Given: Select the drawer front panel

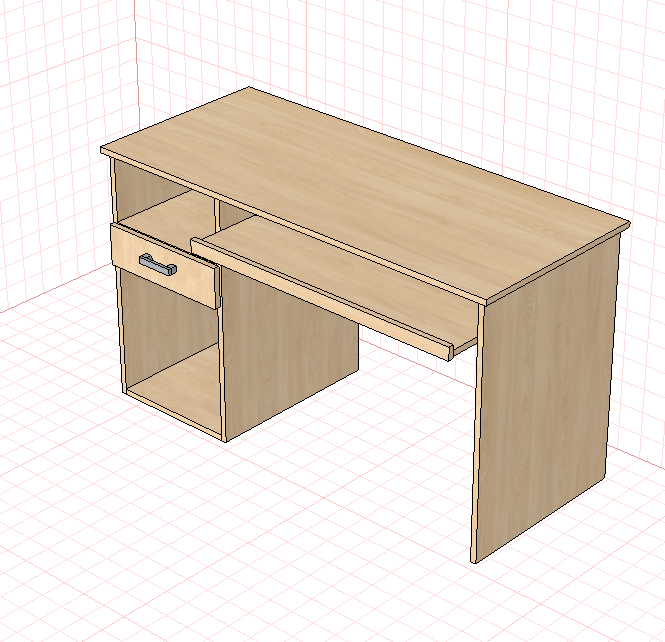Looking at the screenshot, I should pos(165,265).
